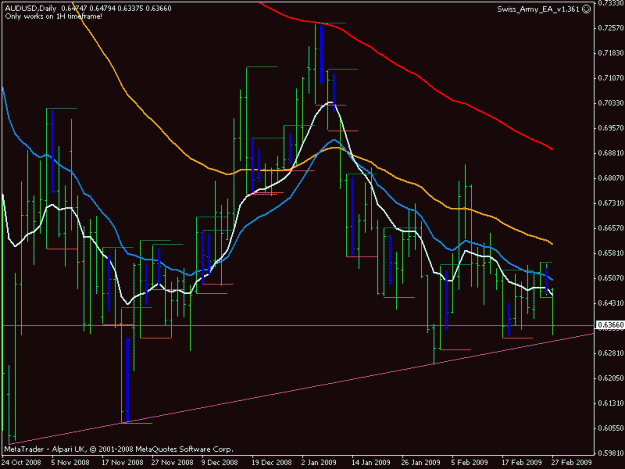
Task: Click the 0.62050 price scale value
Action: coord(611,378)
